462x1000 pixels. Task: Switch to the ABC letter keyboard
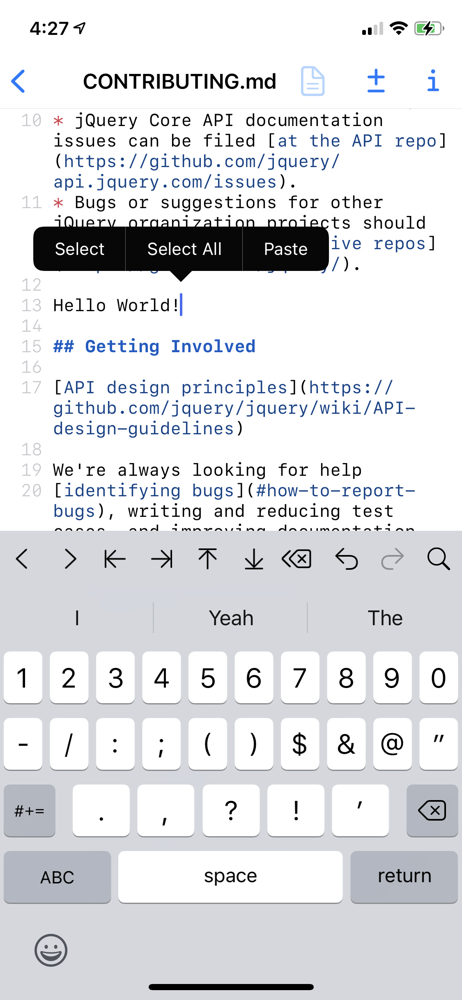[x=57, y=876]
